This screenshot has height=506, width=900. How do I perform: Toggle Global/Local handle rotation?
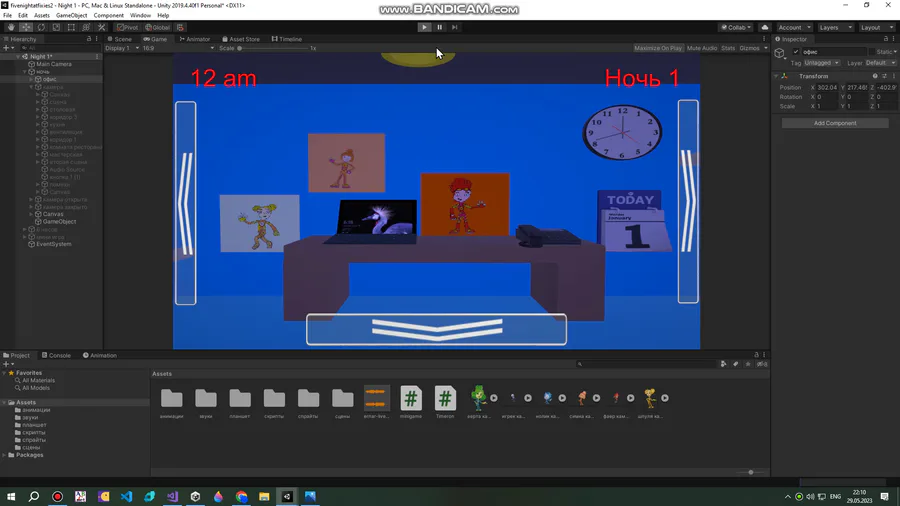(157, 27)
